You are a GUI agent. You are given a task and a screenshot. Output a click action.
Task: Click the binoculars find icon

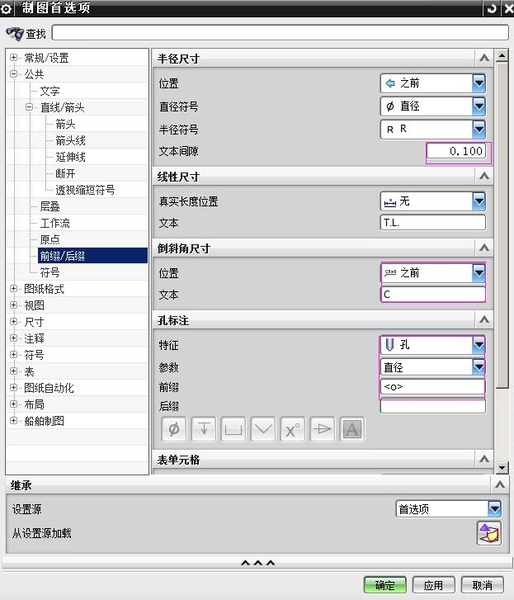pyautogui.click(x=15, y=34)
